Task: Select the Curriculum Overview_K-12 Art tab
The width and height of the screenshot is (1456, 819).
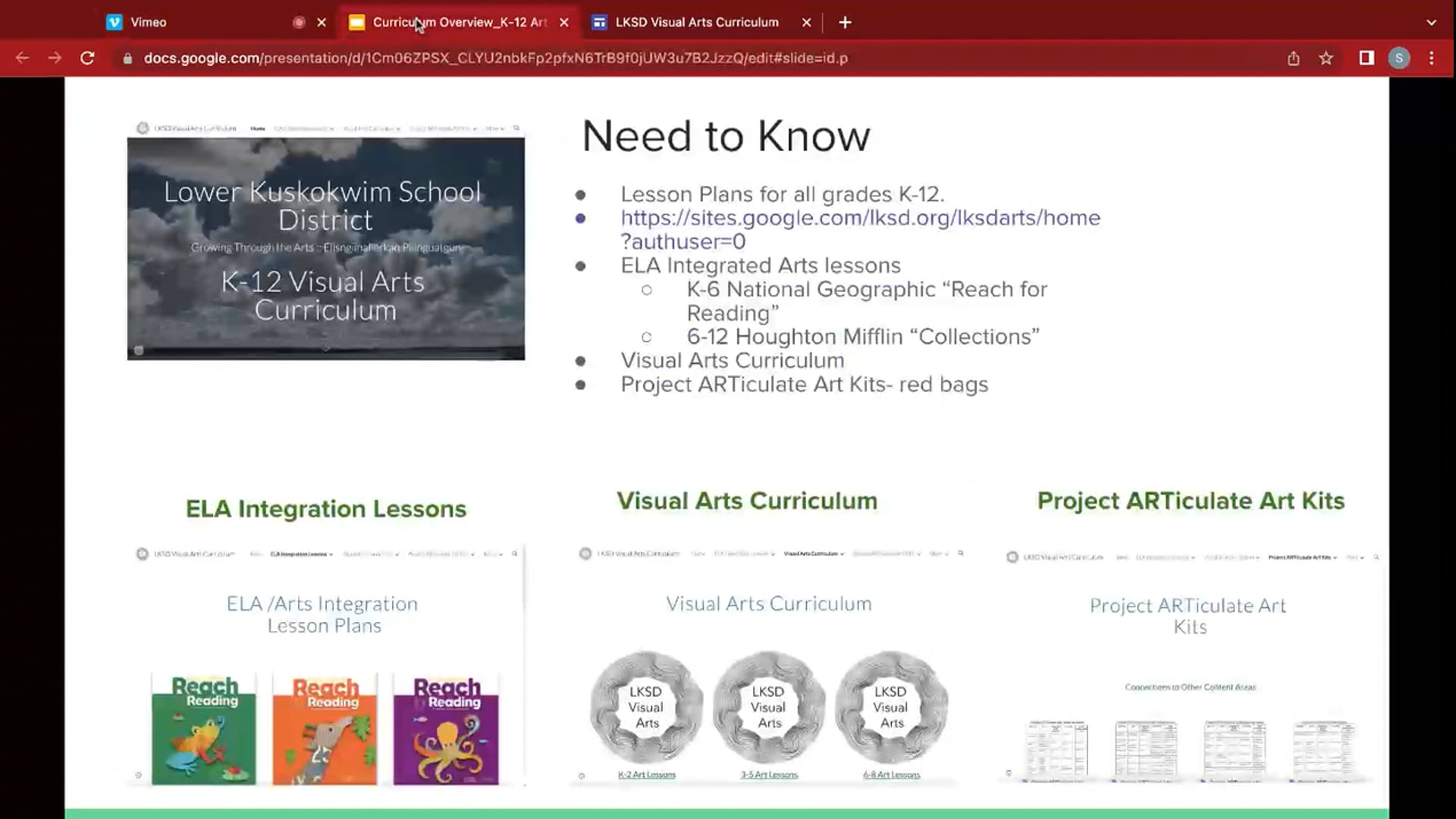Action: tap(458, 22)
